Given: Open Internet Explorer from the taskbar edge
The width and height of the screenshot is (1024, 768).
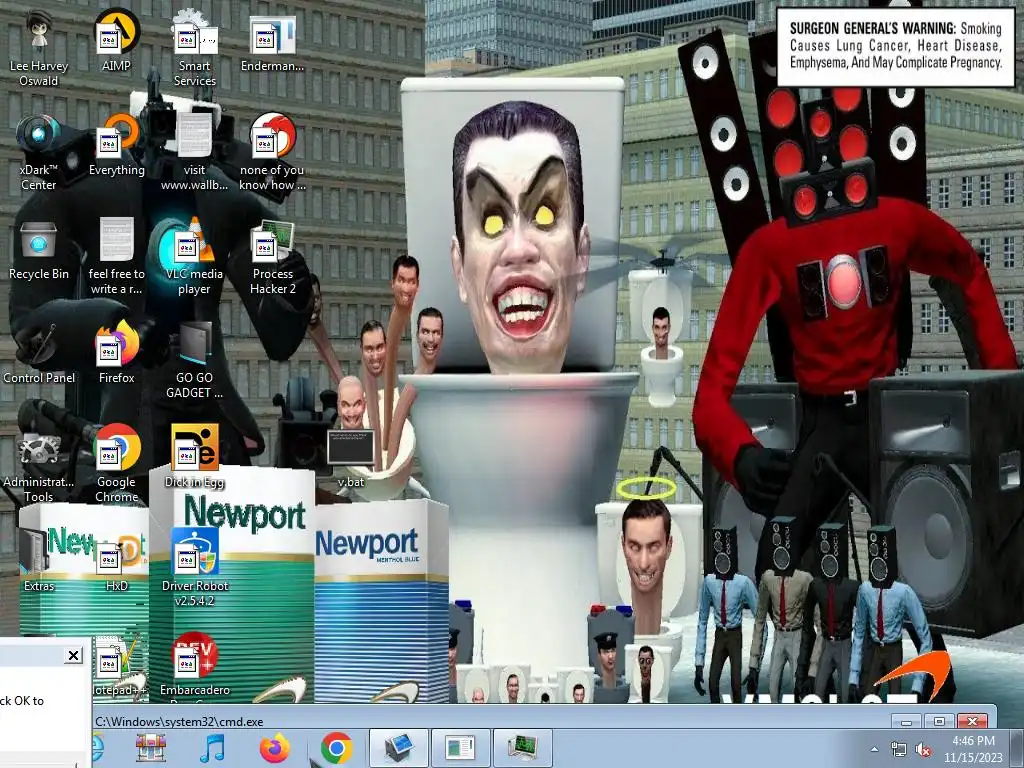Looking at the screenshot, I should (x=99, y=748).
